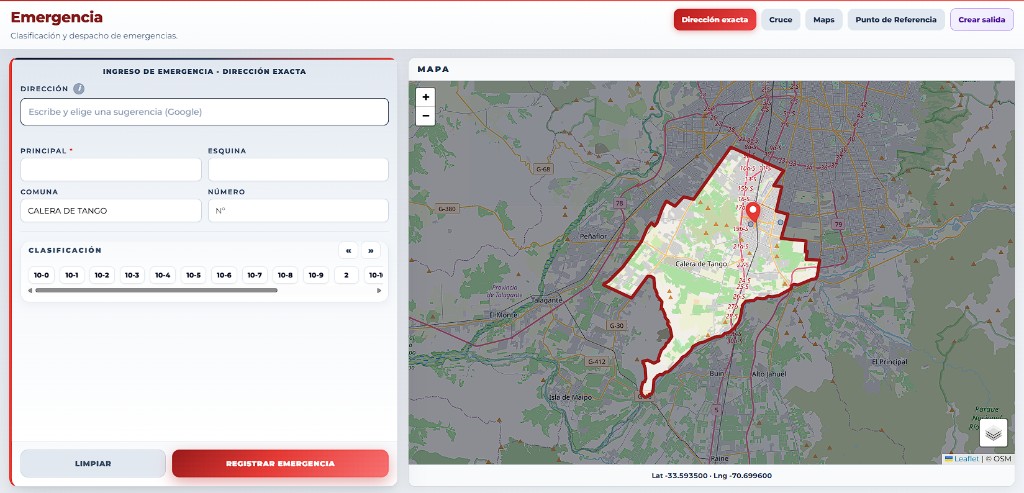The width and height of the screenshot is (1024, 493).
Task: Click the Talagante map label
Action: pyautogui.click(x=547, y=300)
